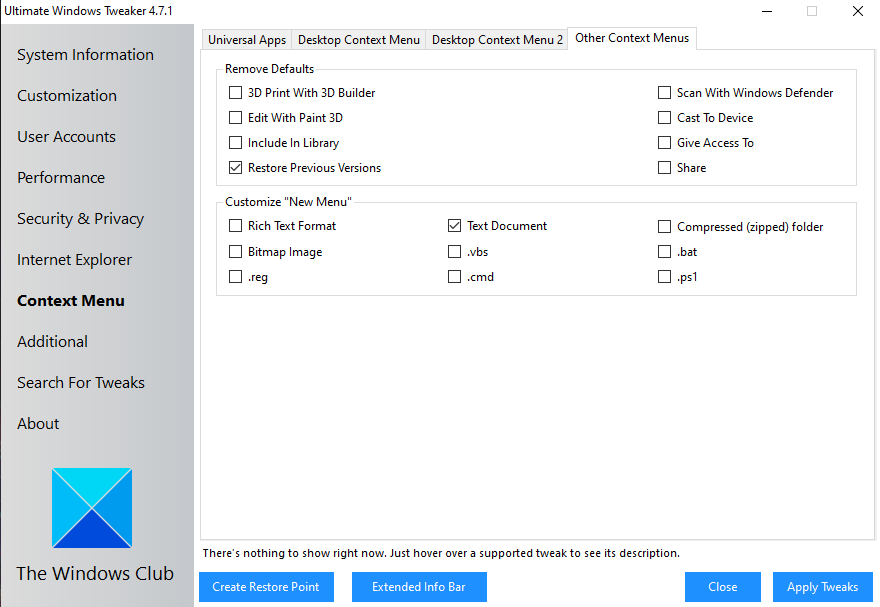
Task: Go to Customization section
Action: 67,95
